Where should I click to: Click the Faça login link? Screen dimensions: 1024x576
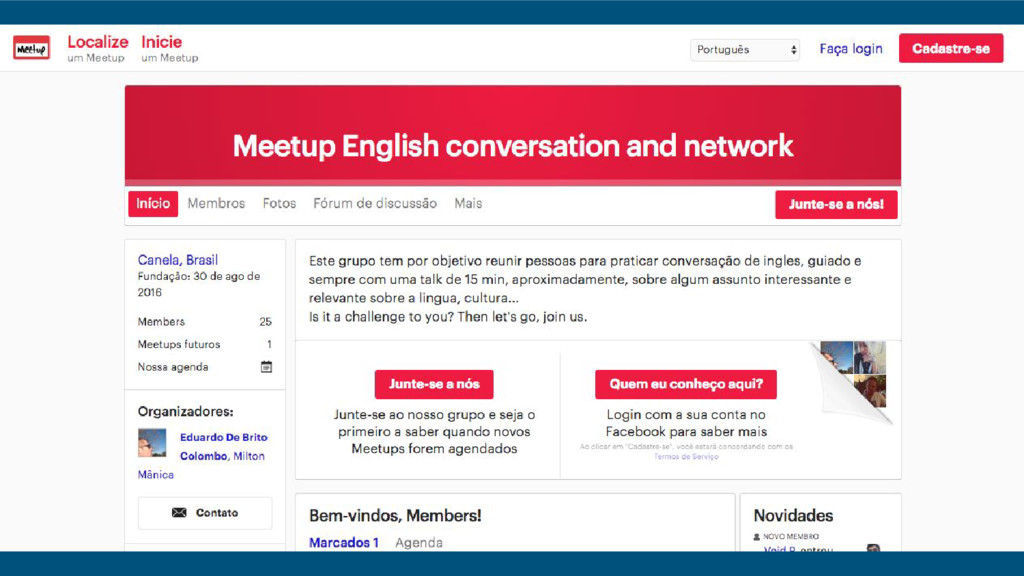tap(851, 49)
